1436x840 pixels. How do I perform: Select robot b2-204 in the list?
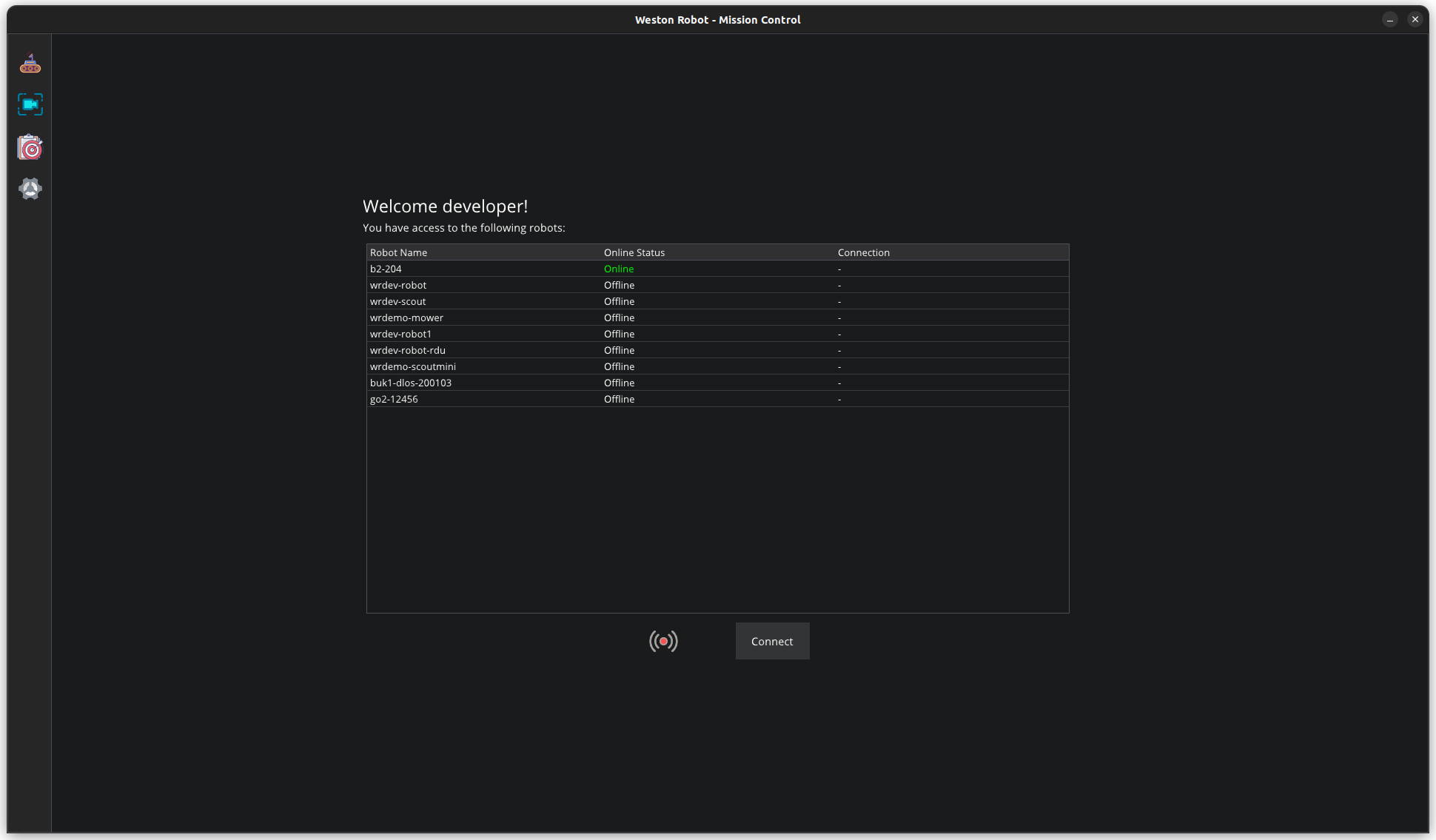click(x=717, y=269)
